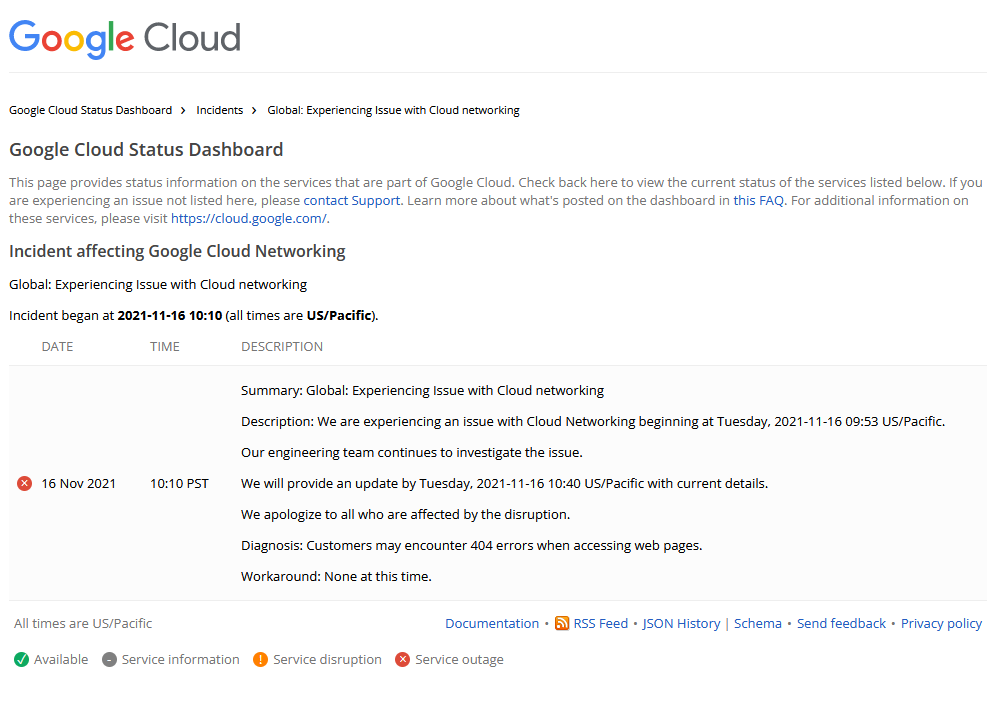Click the chevron after Incidents breadcrumb
The width and height of the screenshot is (994, 708).
click(x=254, y=110)
